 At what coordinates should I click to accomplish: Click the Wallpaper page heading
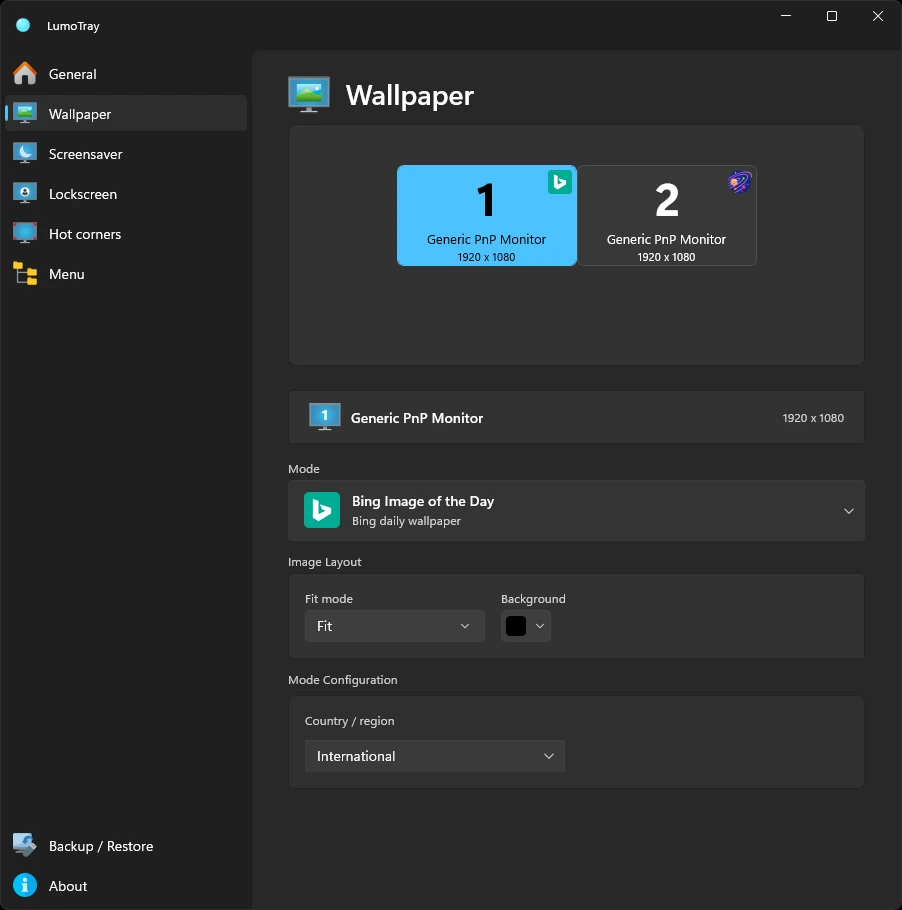click(410, 95)
